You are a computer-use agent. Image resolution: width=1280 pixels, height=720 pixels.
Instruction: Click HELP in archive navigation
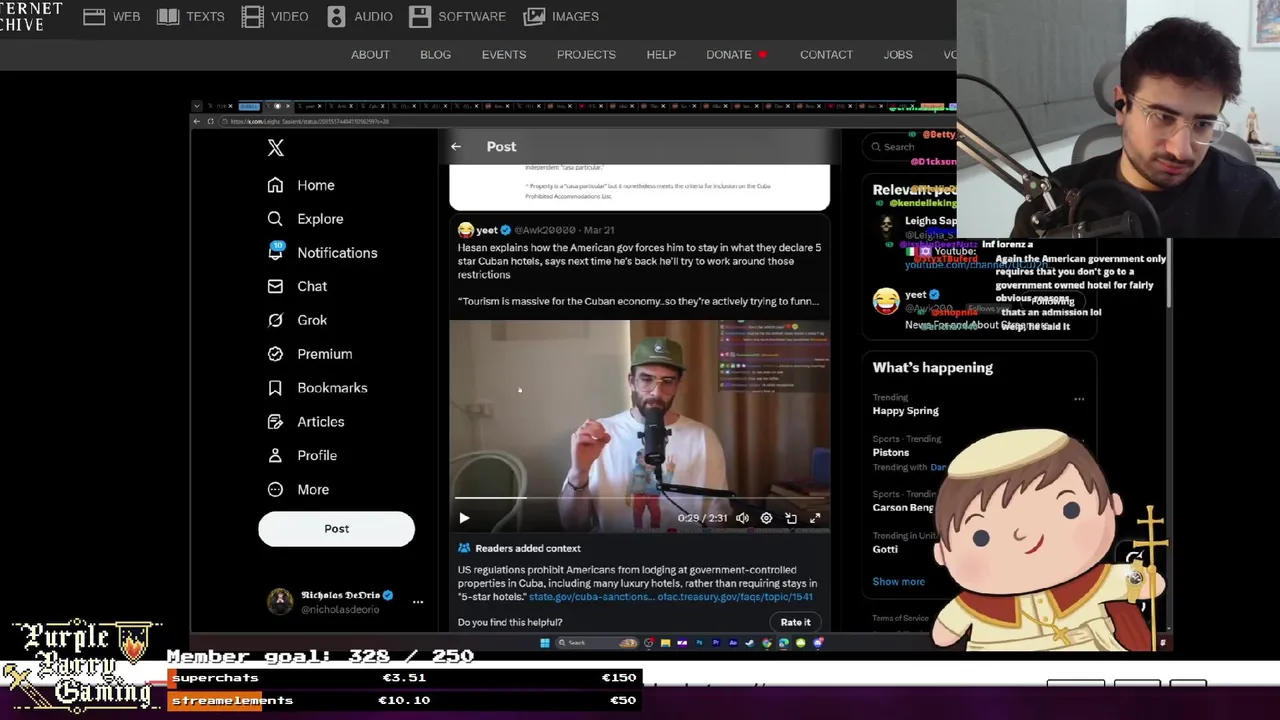(x=661, y=55)
